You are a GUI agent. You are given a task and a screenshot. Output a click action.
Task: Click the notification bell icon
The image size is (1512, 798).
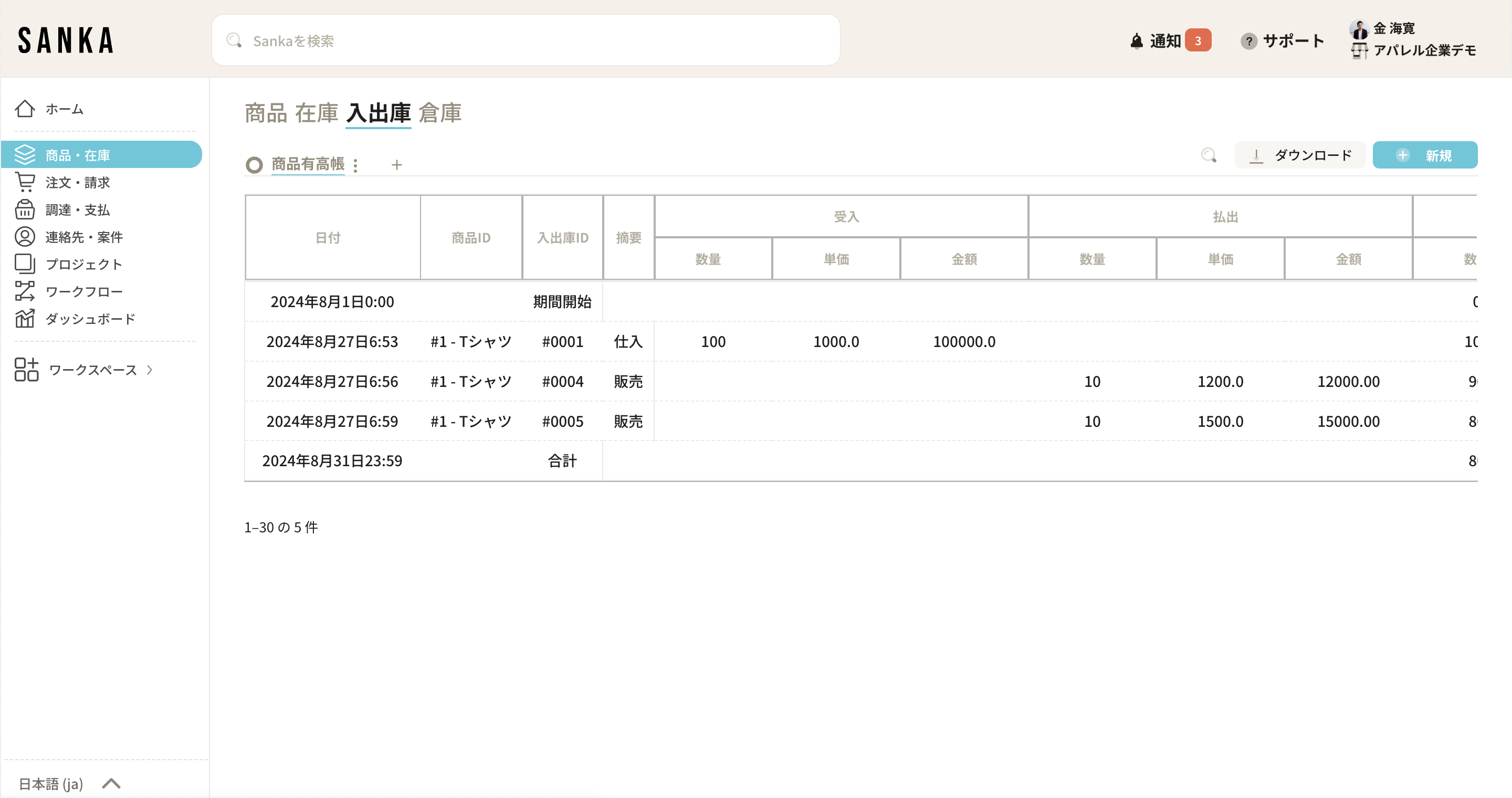(1136, 40)
